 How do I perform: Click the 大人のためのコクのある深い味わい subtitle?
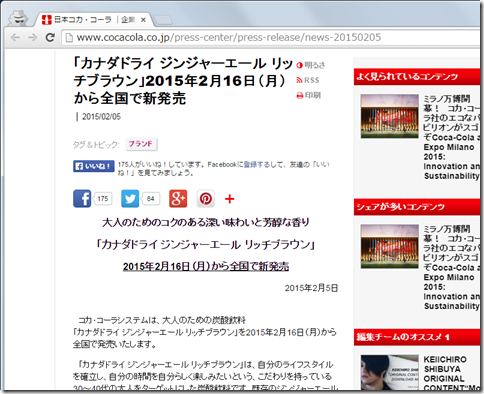(x=206, y=222)
